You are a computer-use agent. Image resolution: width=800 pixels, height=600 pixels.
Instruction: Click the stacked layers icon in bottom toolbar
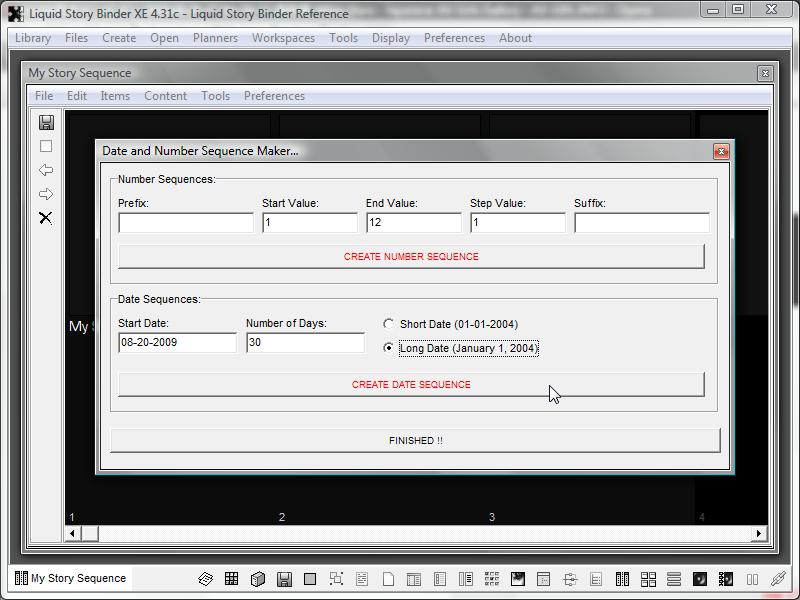click(x=206, y=579)
